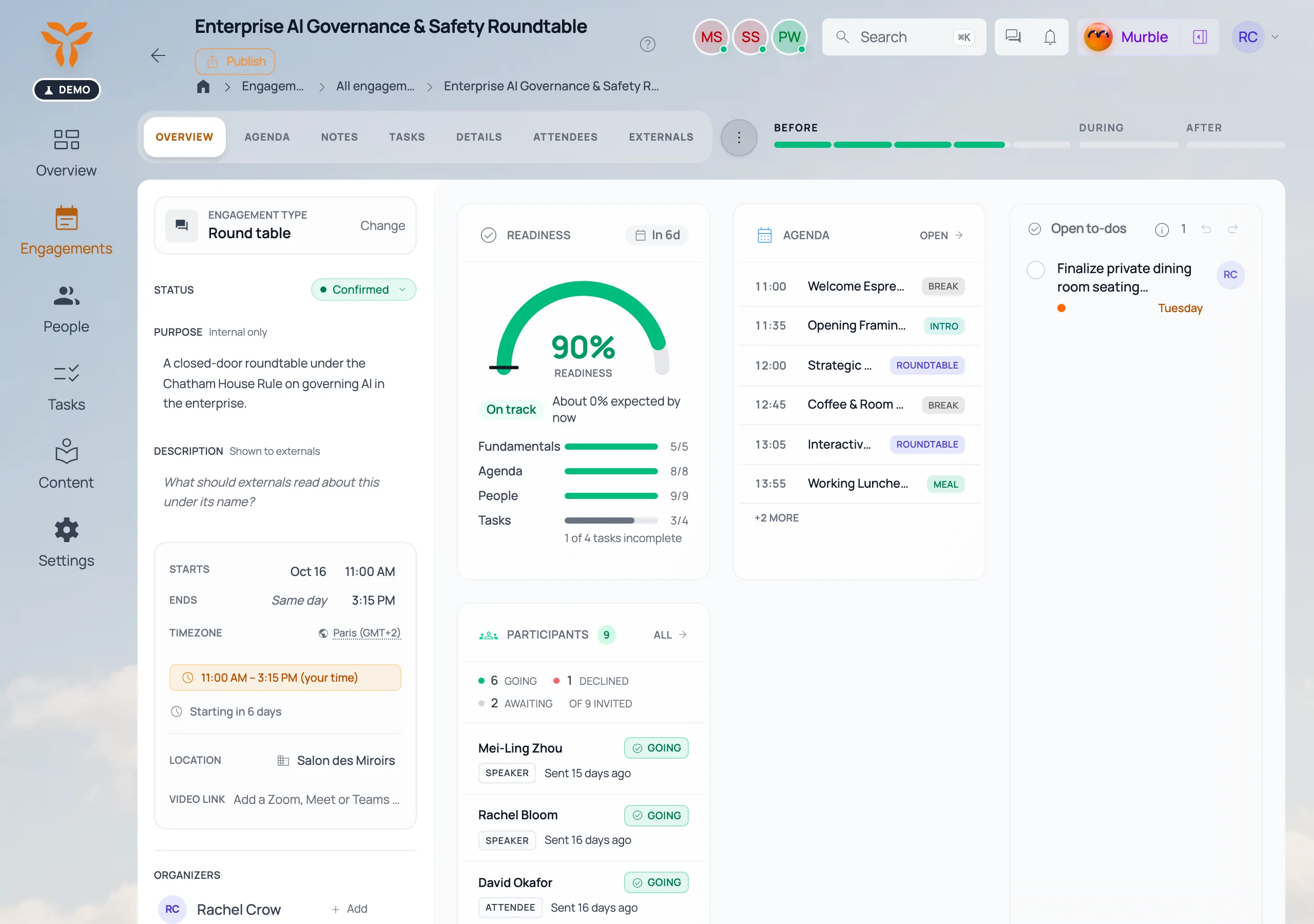Screen dimensions: 1314x924
Task: Click the PW collaborator avatar
Action: point(789,37)
